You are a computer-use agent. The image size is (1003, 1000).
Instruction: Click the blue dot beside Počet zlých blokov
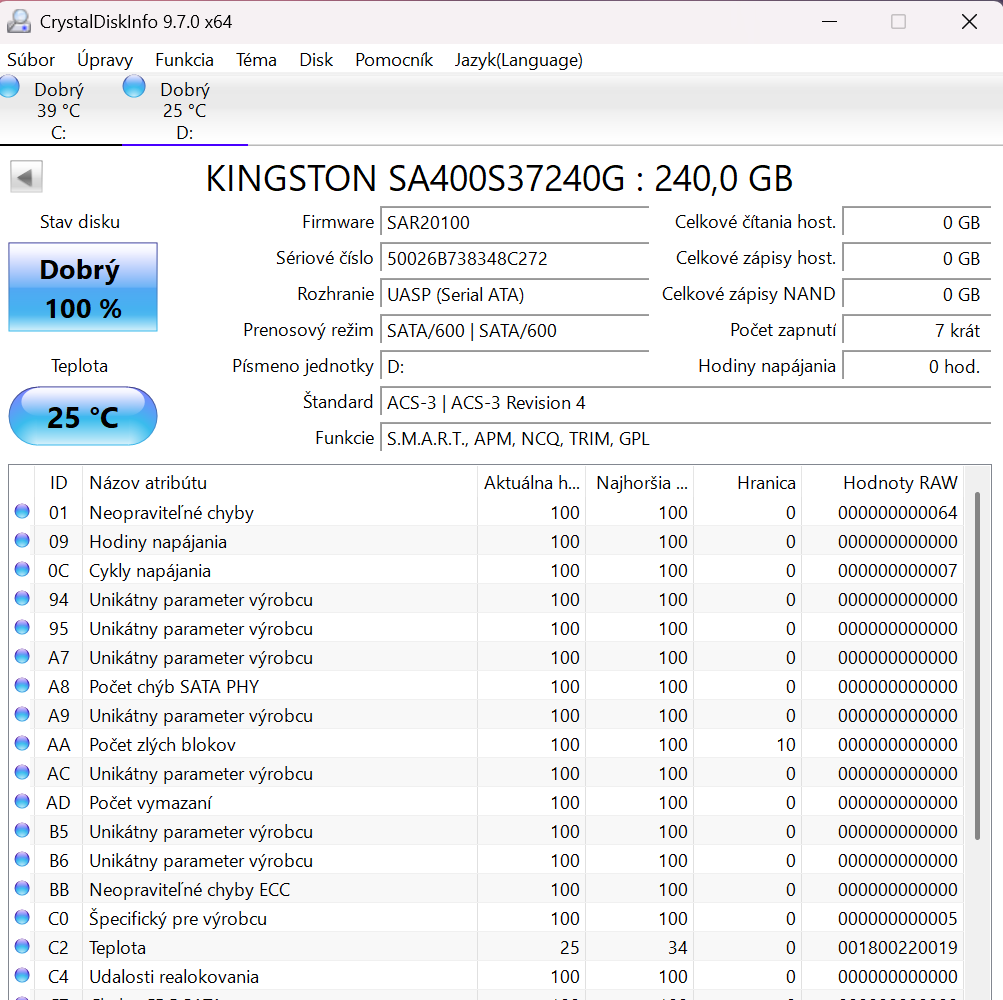click(x=22, y=744)
